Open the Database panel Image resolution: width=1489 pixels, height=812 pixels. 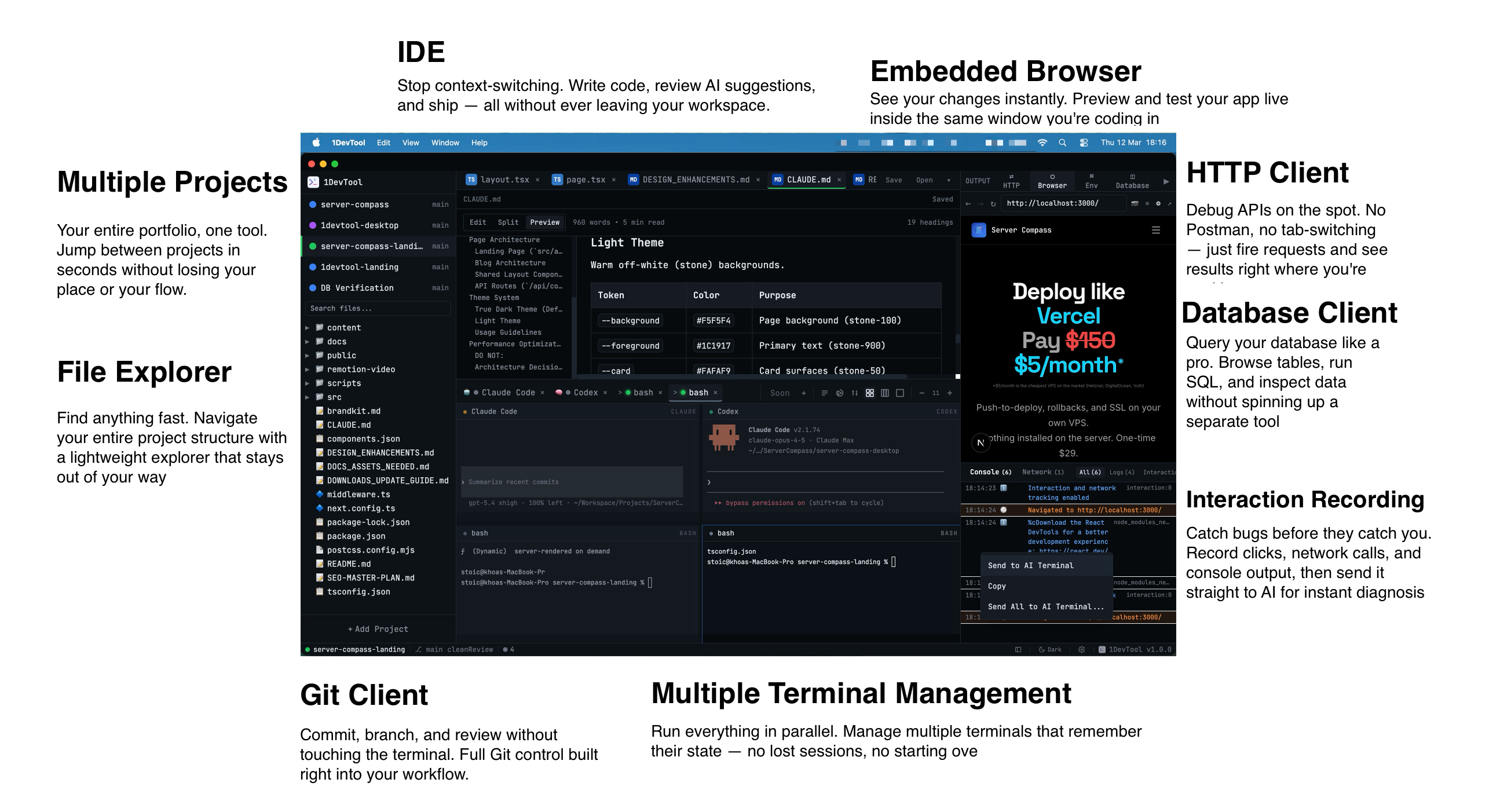[1131, 181]
